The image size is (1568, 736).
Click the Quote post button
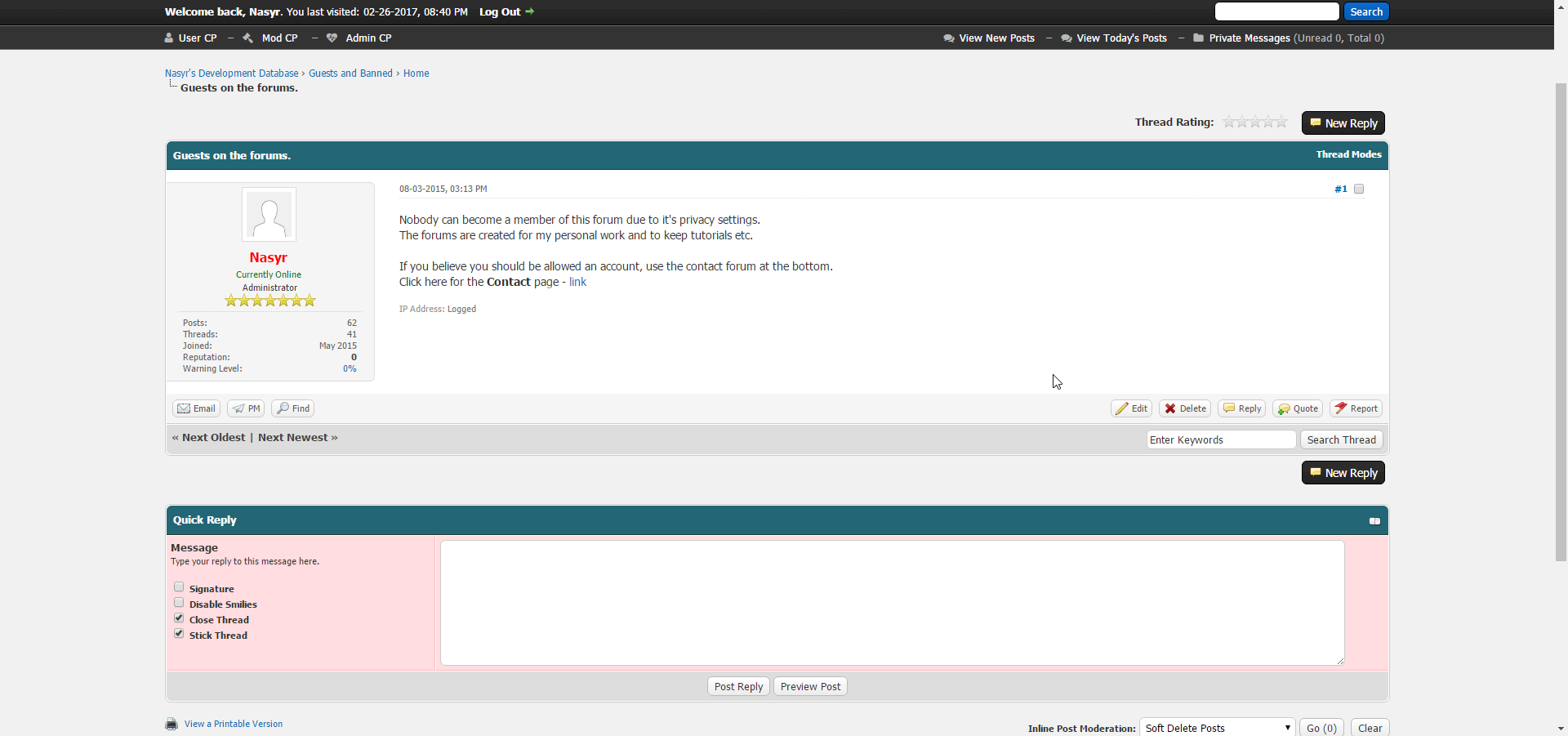point(1297,408)
